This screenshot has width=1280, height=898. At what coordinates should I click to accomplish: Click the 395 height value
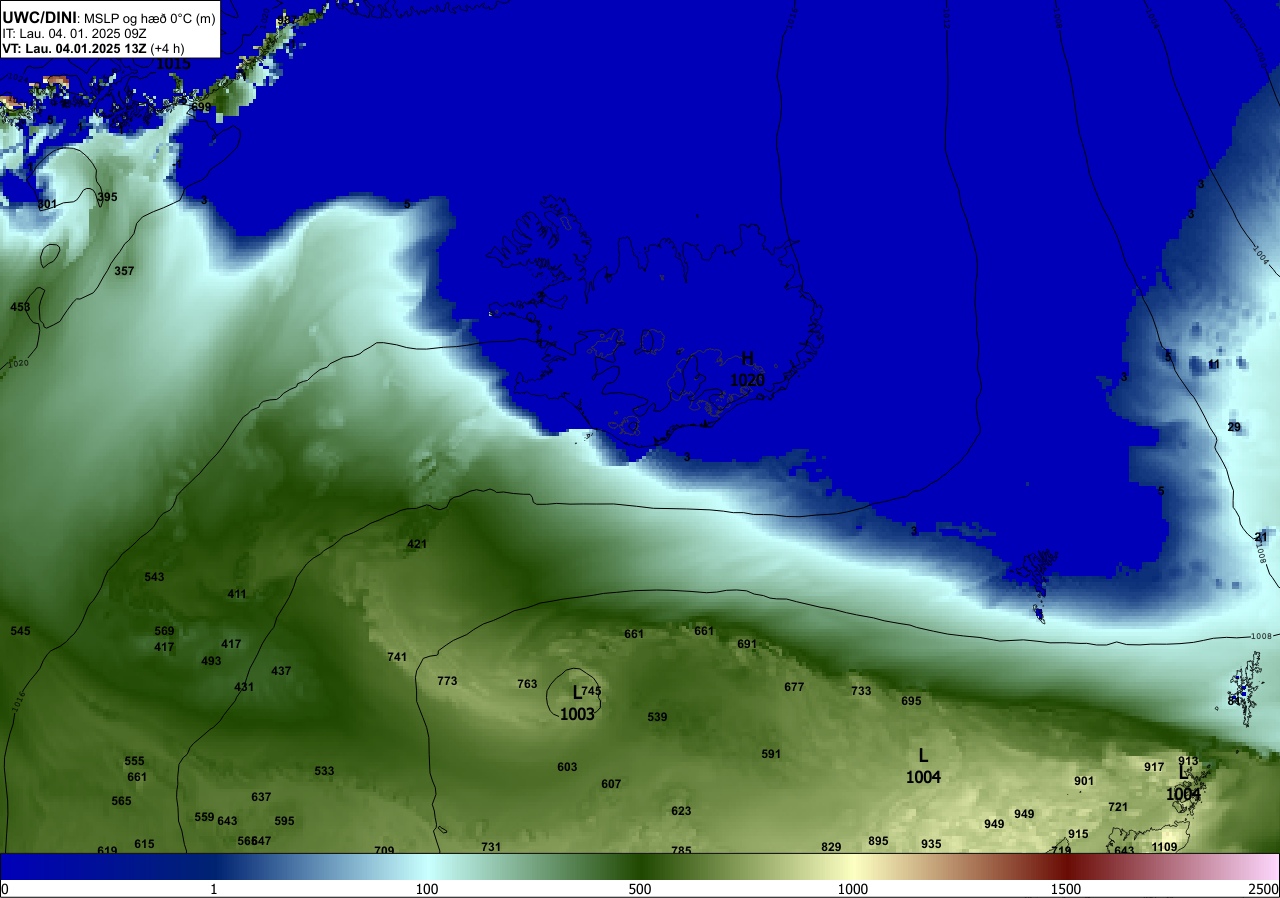pyautogui.click(x=107, y=197)
